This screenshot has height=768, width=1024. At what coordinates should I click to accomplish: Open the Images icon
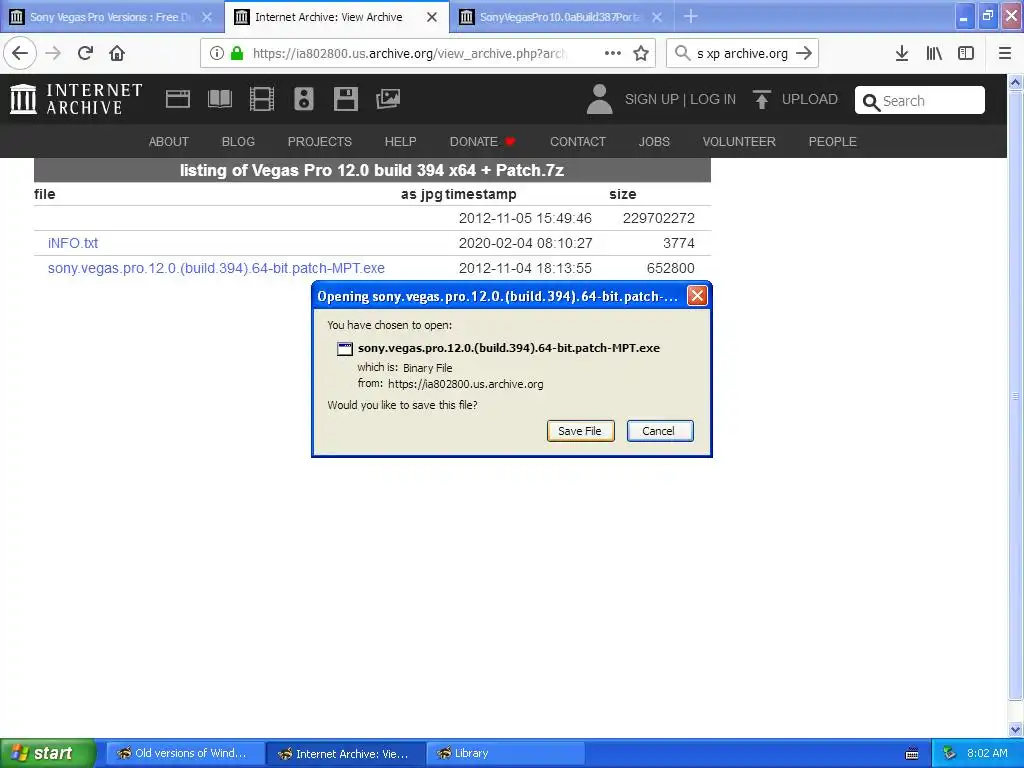coord(388,99)
